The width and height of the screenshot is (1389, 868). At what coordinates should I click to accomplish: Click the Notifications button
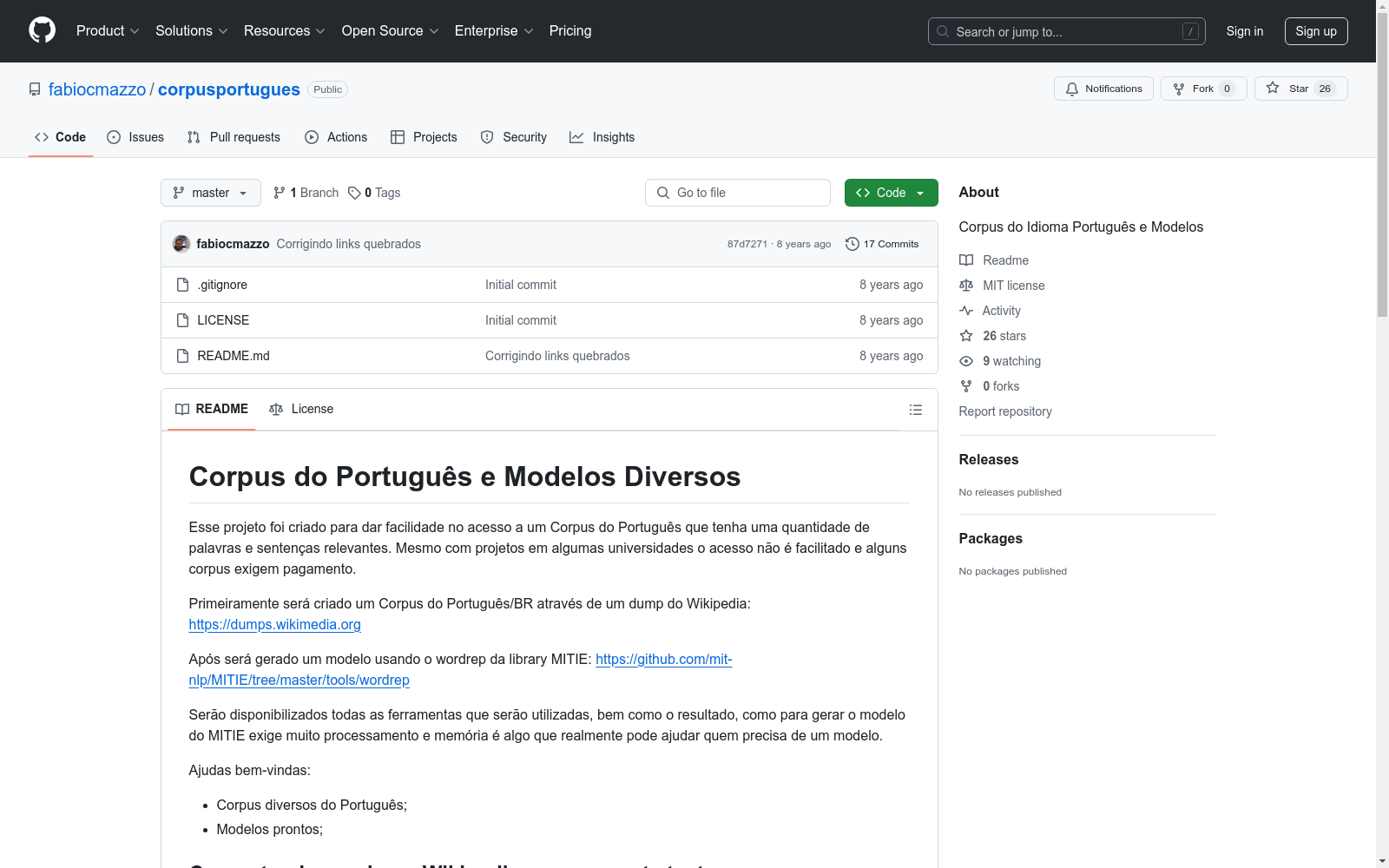1103,89
